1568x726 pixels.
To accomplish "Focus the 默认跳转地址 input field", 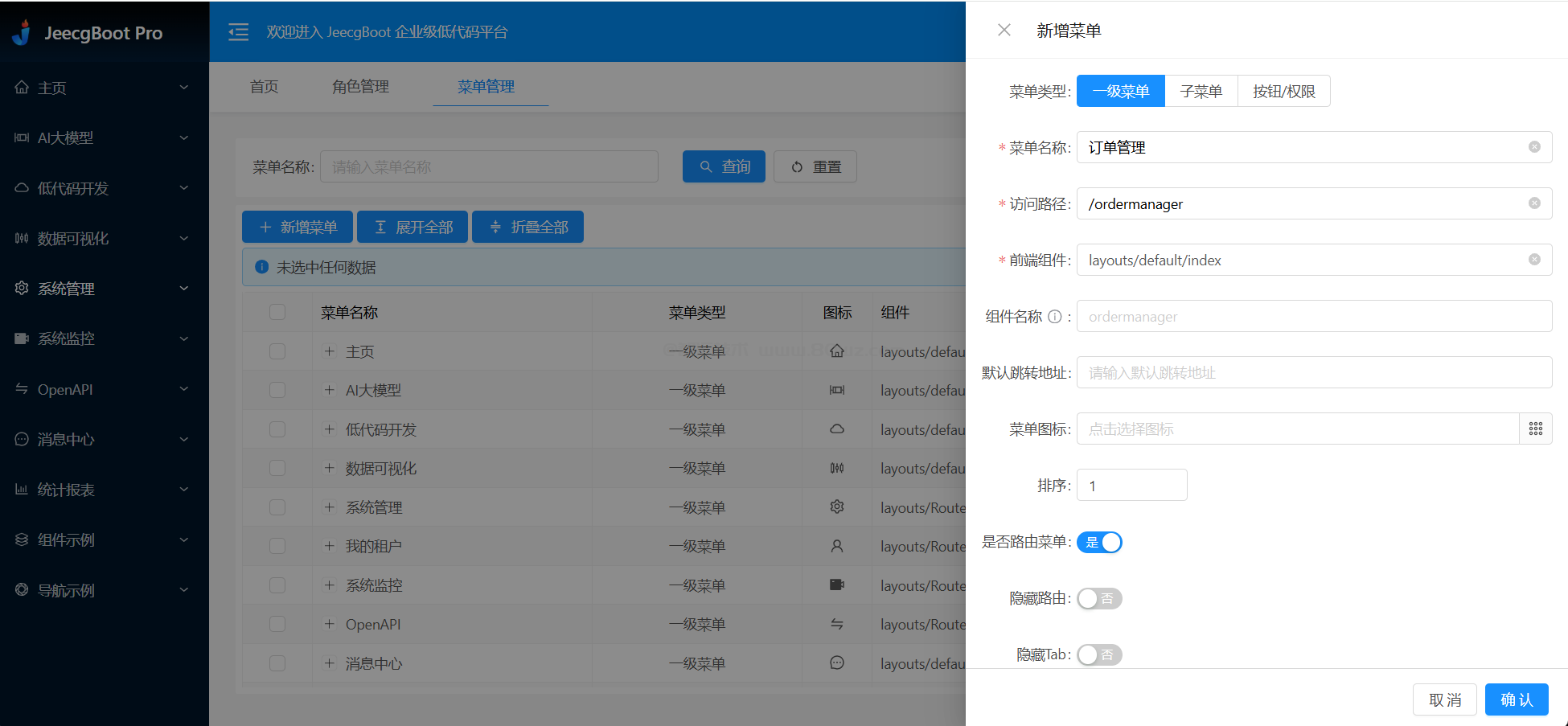I will pos(1314,372).
